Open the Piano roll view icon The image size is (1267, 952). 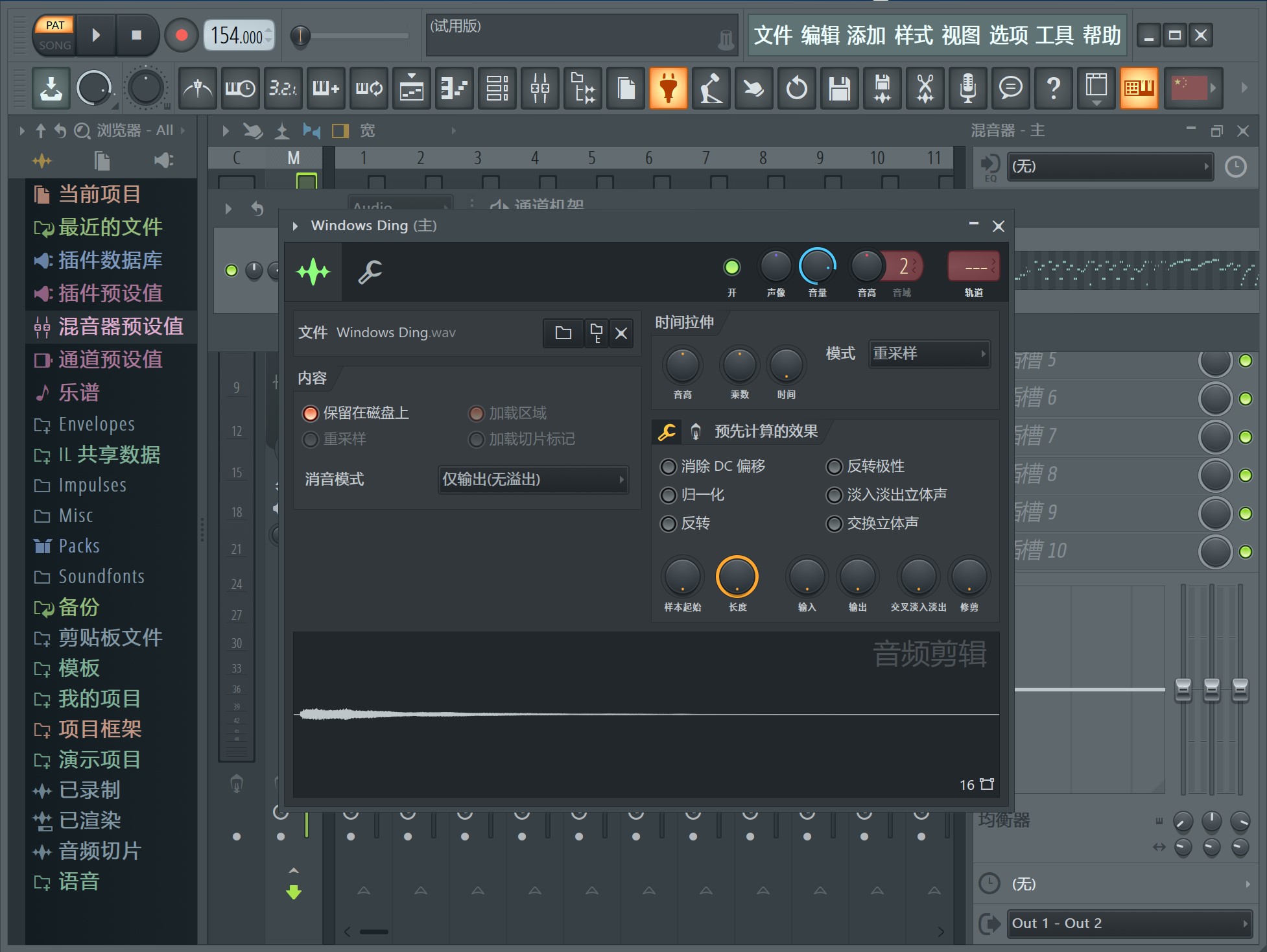pyautogui.click(x=455, y=88)
